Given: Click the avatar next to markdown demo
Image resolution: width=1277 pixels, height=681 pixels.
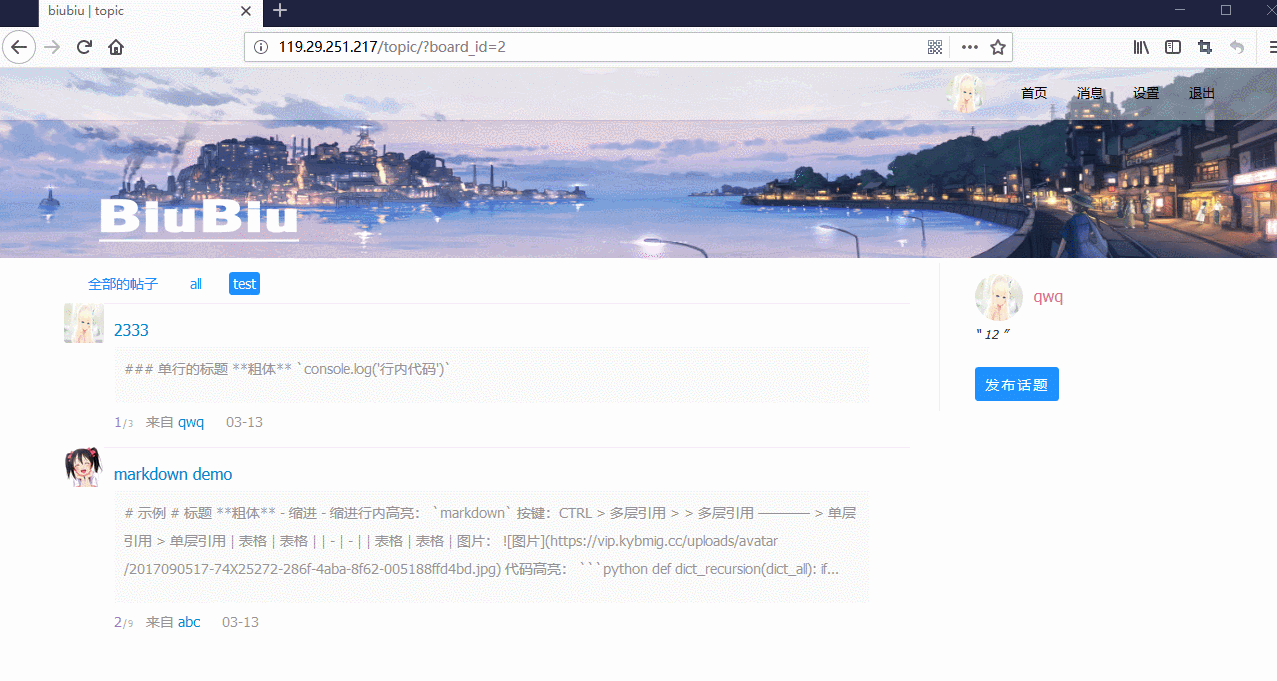Looking at the screenshot, I should (x=84, y=468).
